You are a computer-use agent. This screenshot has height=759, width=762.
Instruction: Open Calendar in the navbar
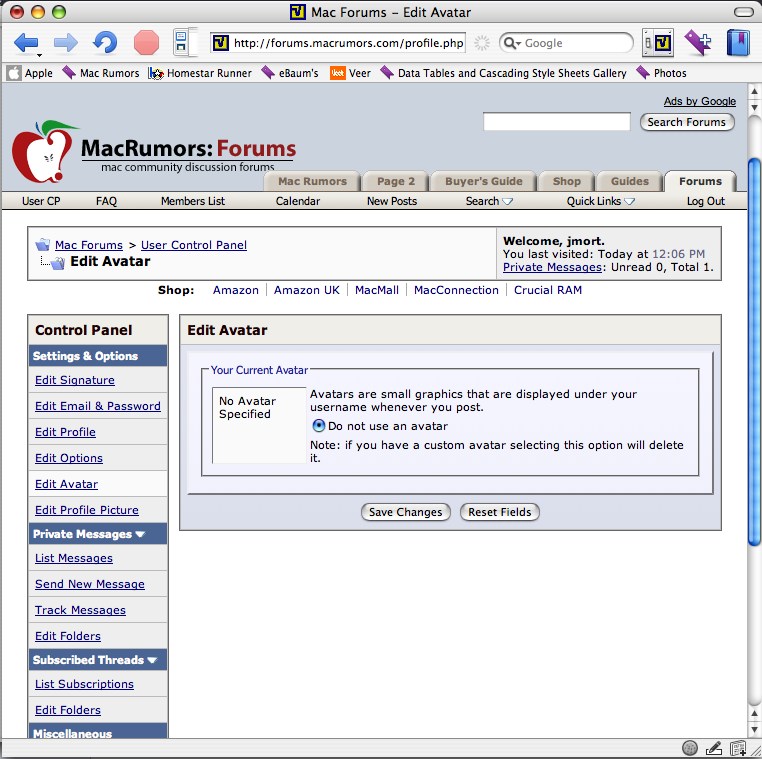pos(297,201)
